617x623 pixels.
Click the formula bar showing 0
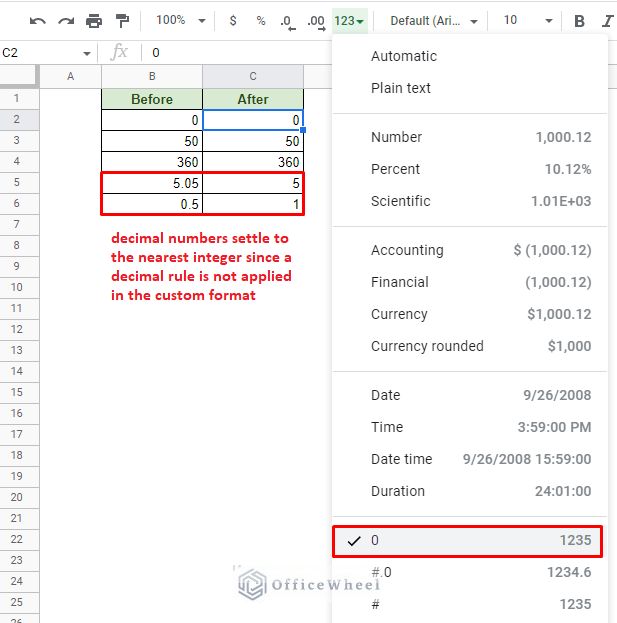coord(238,53)
